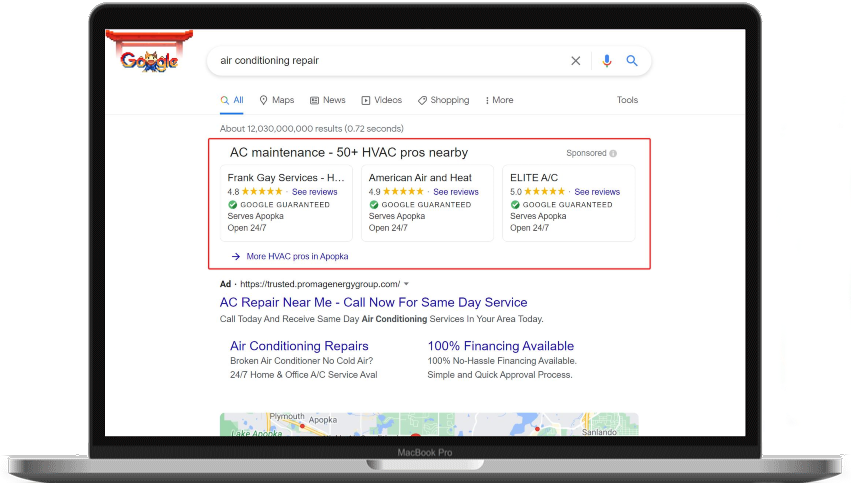Image resolution: width=851 pixels, height=483 pixels.
Task: Switch to the Maps tab
Action: tap(277, 100)
